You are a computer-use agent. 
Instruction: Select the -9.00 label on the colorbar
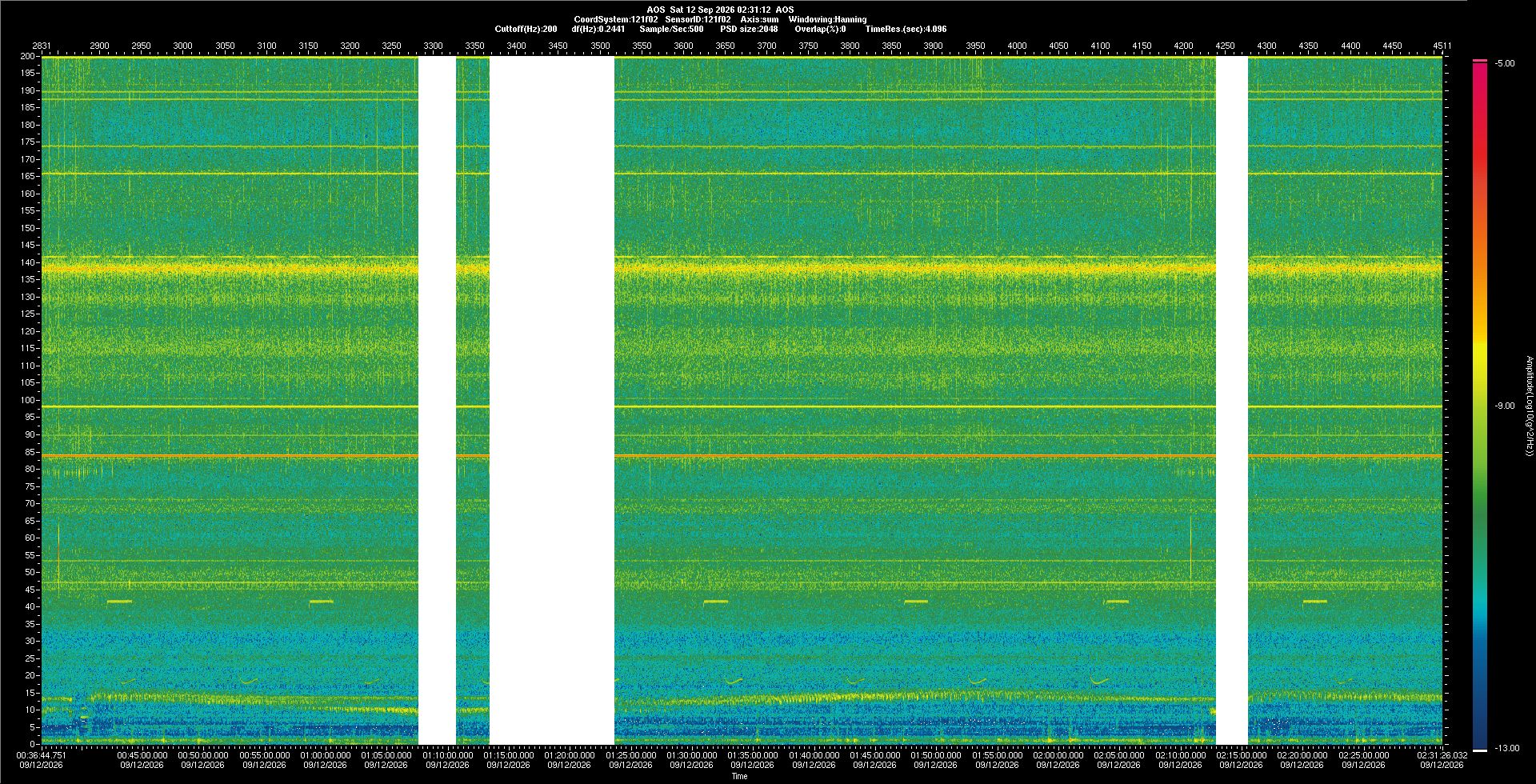tap(1505, 406)
